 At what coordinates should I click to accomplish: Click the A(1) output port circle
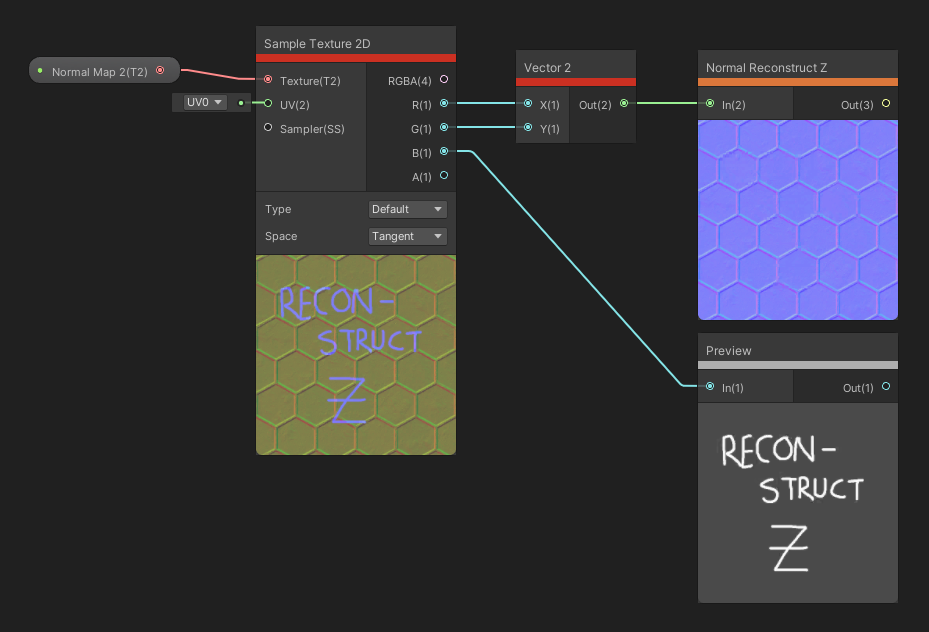(x=443, y=176)
